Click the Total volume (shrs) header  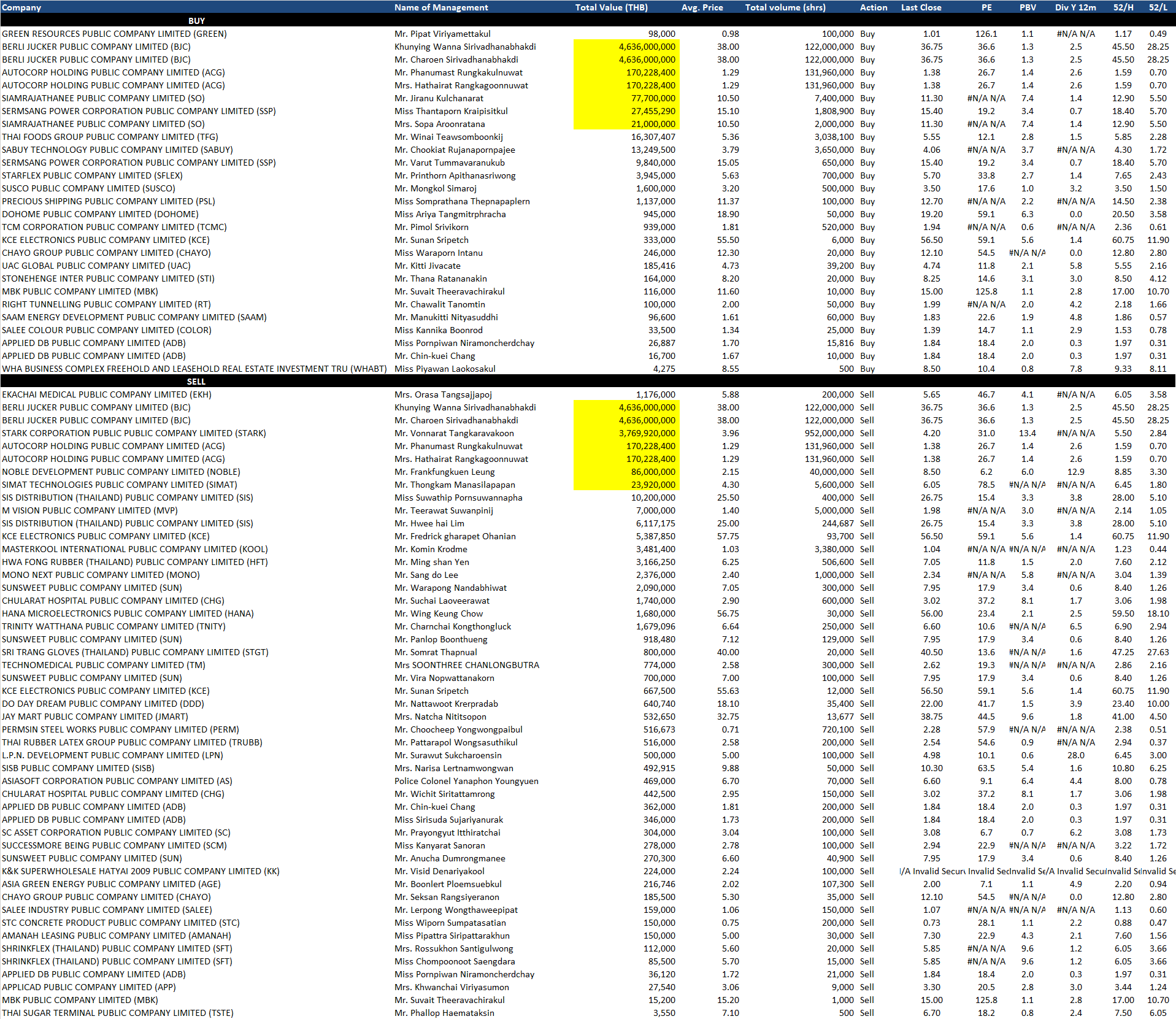[785, 7]
